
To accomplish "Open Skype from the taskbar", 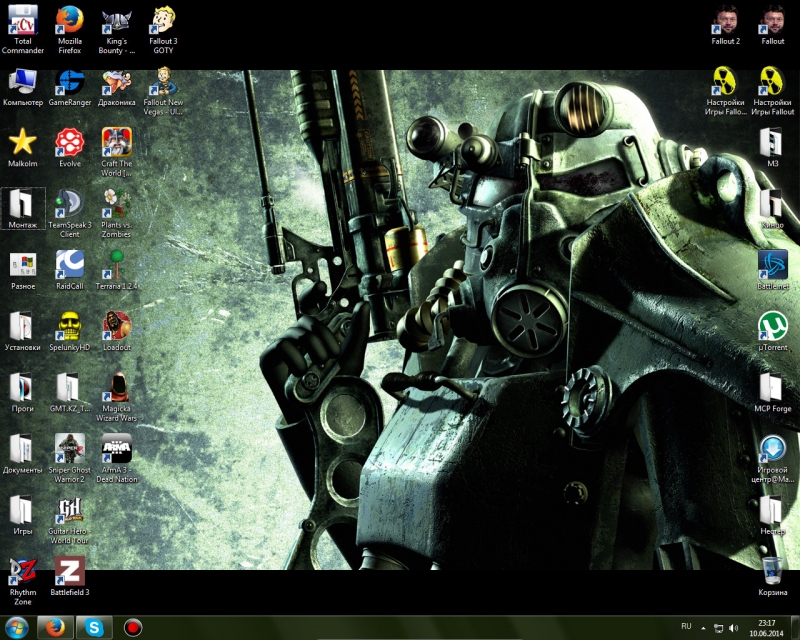I will coord(94,628).
